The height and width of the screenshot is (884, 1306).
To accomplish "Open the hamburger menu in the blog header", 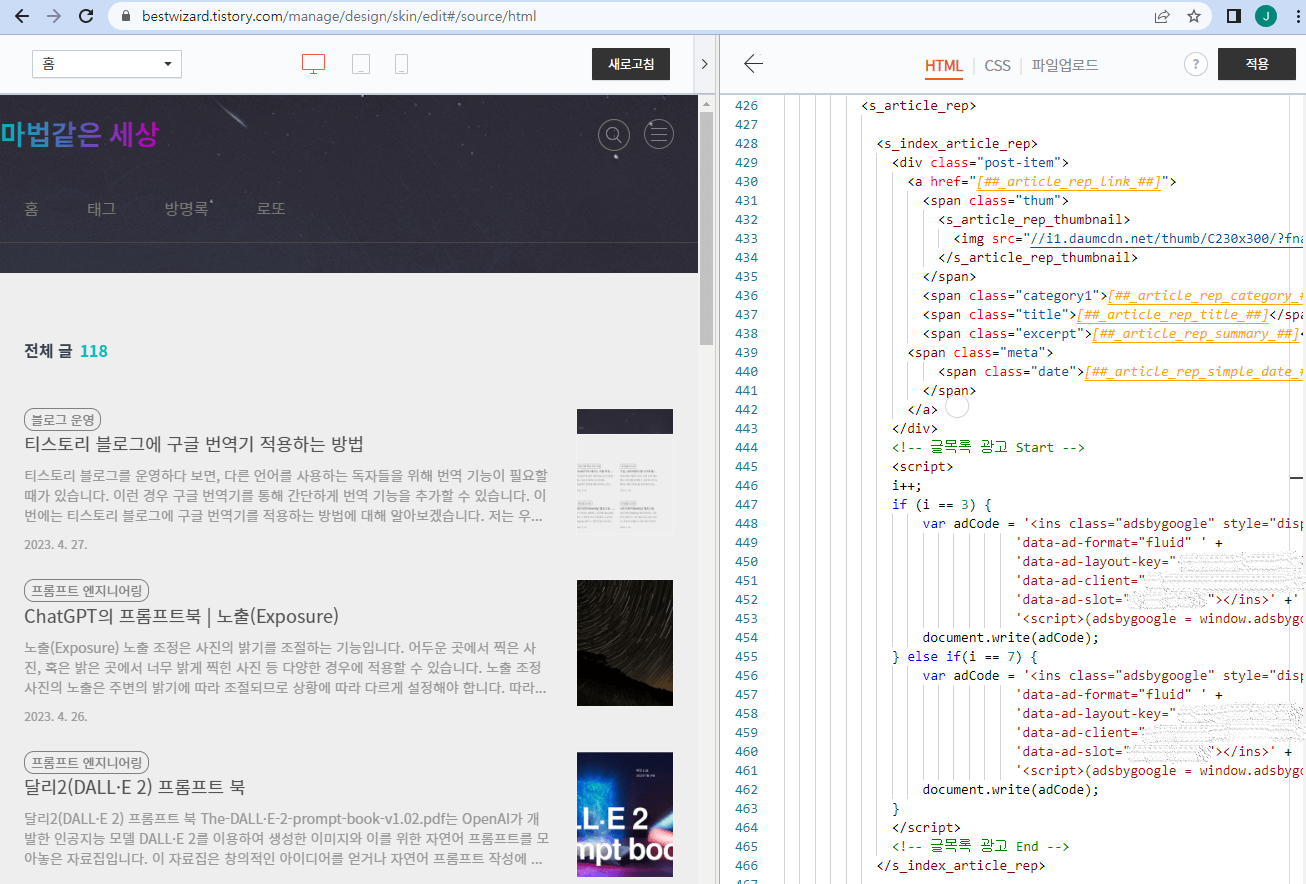I will (658, 133).
